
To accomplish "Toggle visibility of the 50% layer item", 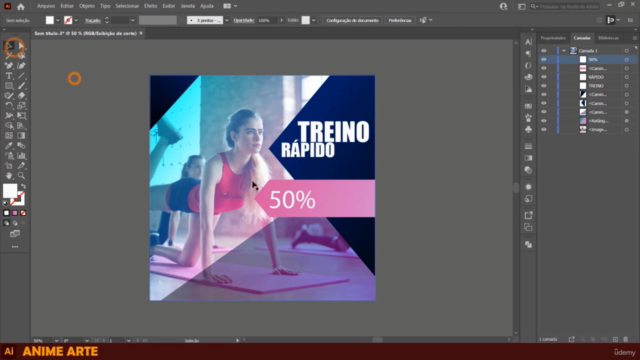I will [x=544, y=60].
